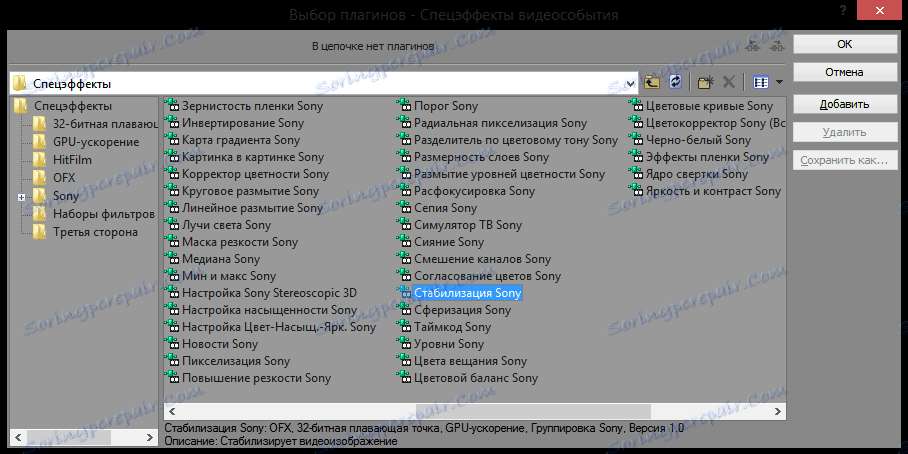Select Повышение резкости Sony
The width and height of the screenshot is (908, 454).
[x=257, y=378]
